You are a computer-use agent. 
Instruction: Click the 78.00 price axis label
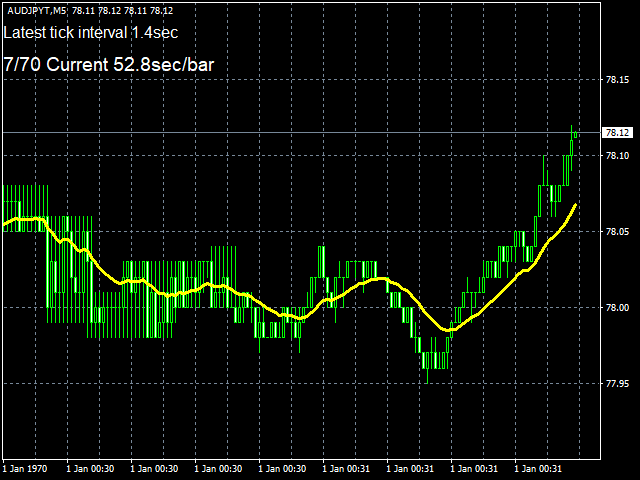pos(617,307)
